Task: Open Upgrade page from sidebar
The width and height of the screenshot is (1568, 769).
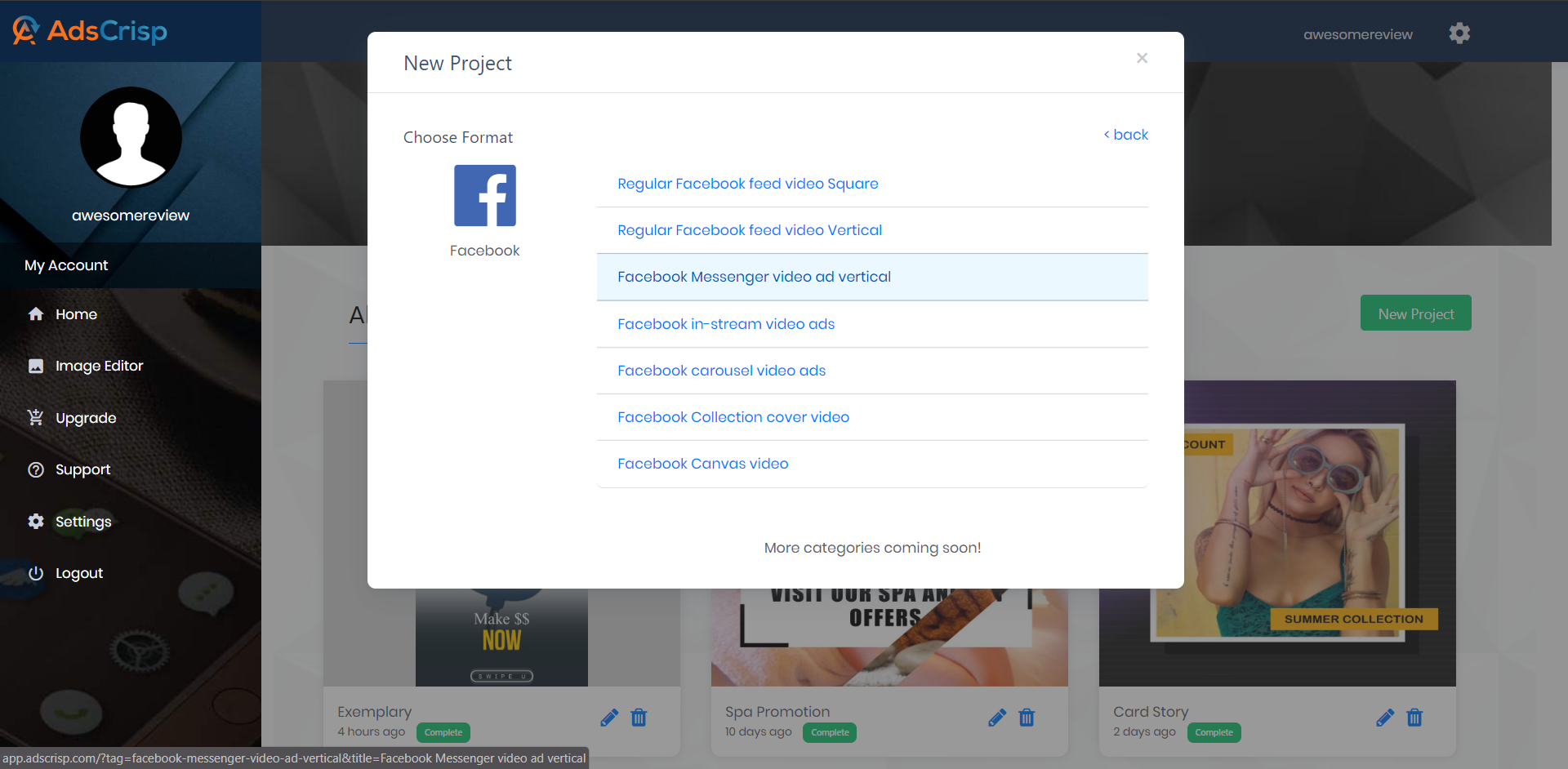Action: (86, 418)
